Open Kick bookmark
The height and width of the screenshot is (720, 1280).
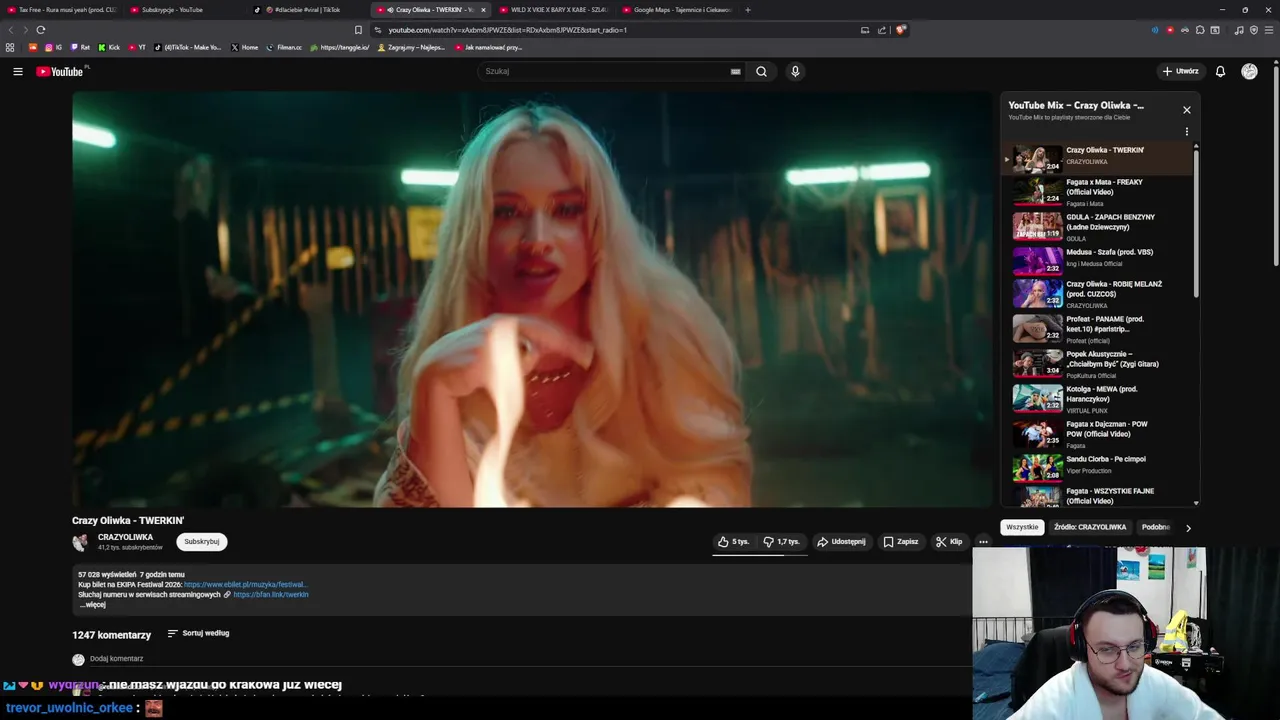click(109, 47)
